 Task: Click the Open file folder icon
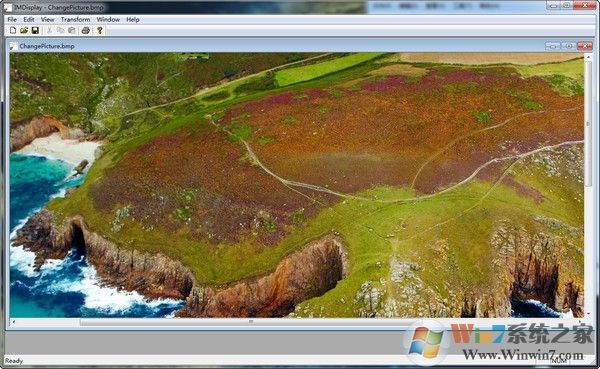click(x=24, y=30)
